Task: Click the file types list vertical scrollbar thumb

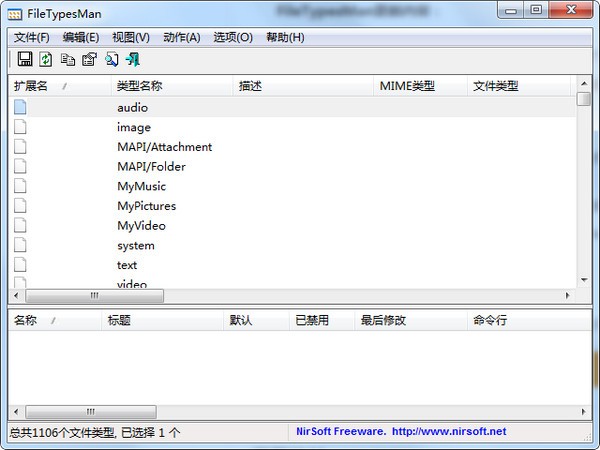Action: pyautogui.click(x=584, y=98)
